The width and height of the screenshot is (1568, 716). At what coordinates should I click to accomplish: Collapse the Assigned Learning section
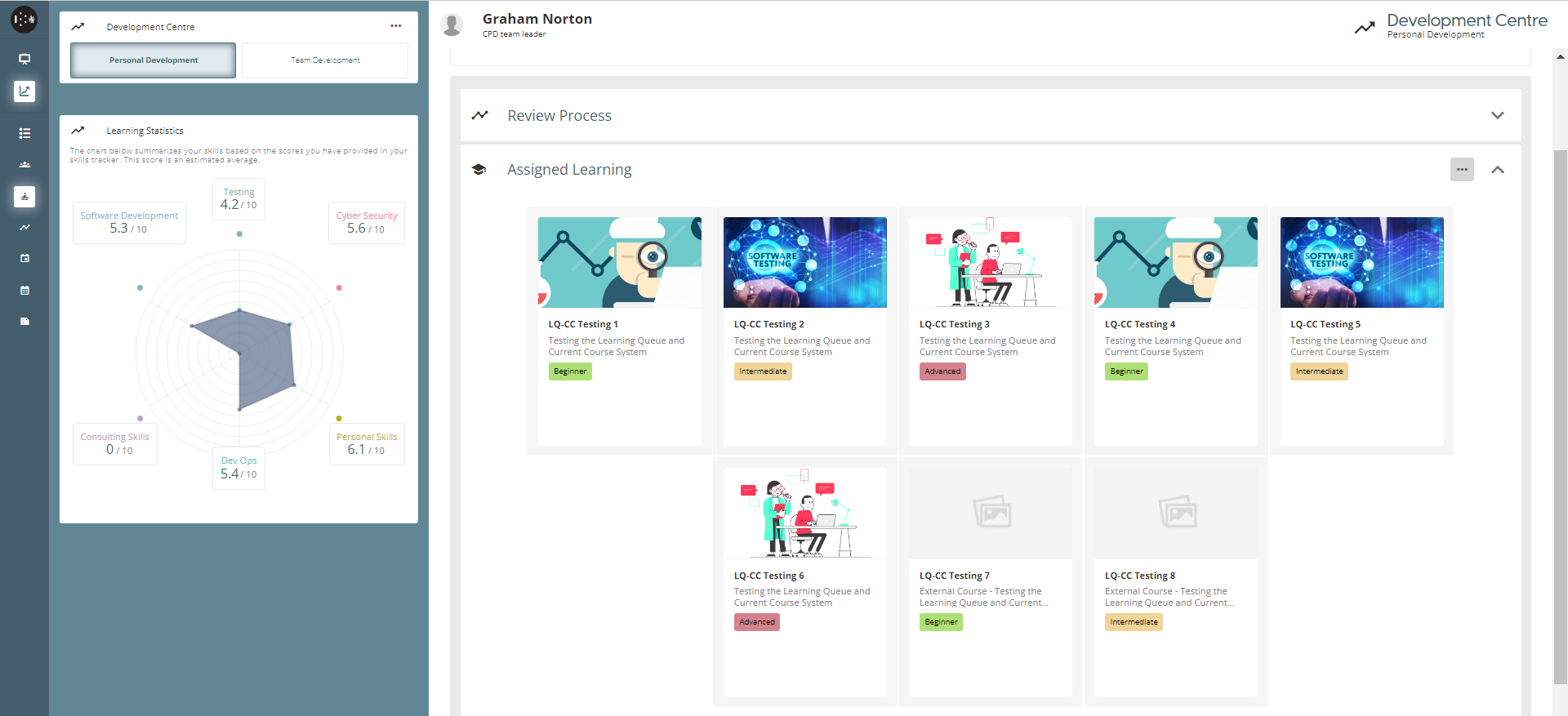pyautogui.click(x=1497, y=170)
